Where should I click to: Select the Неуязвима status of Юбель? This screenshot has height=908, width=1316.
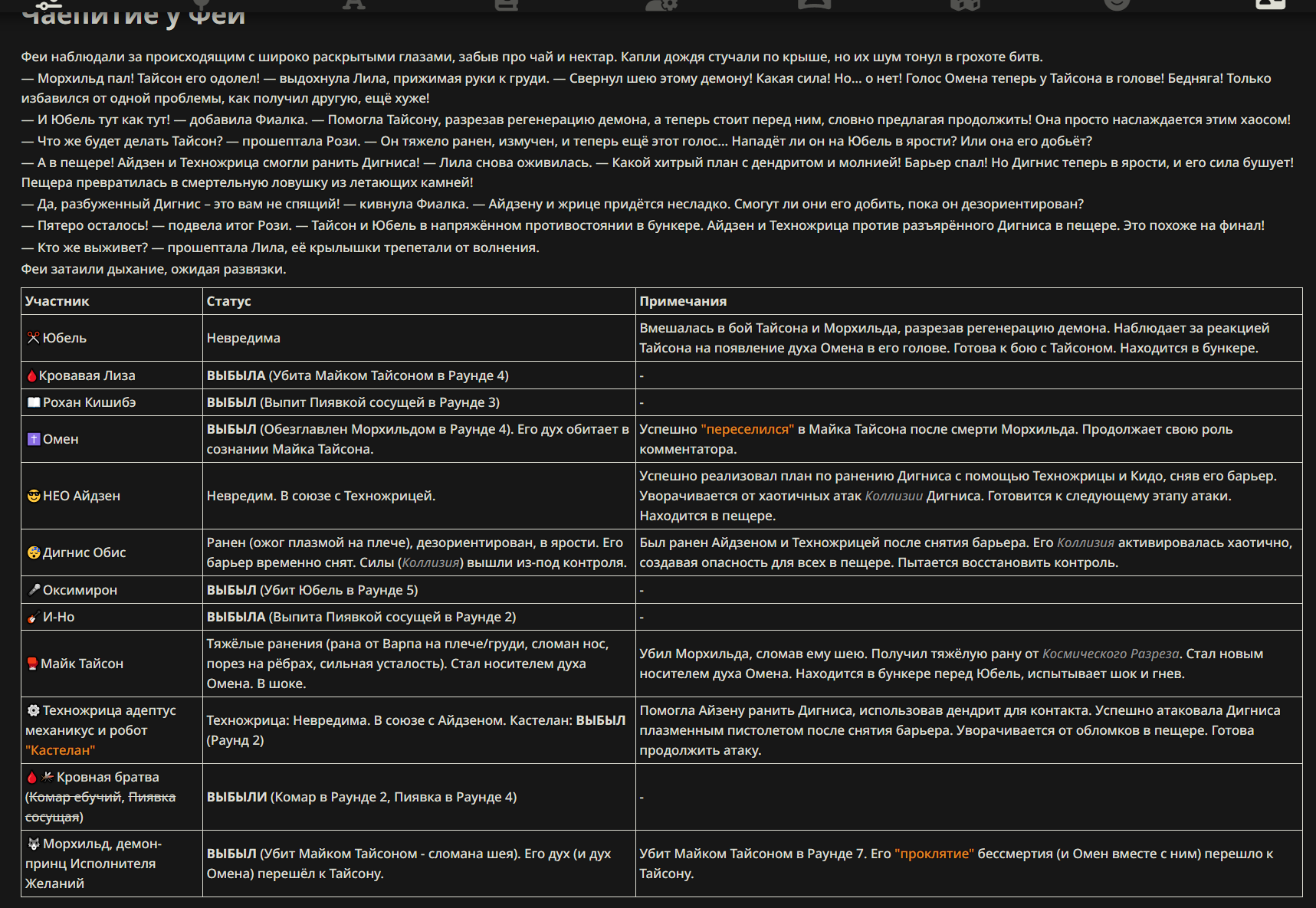click(243, 338)
